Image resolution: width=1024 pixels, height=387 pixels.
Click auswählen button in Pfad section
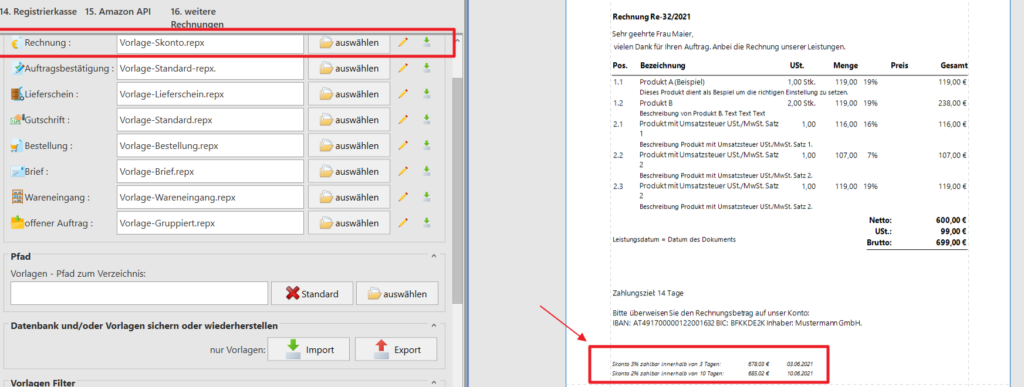tap(398, 294)
